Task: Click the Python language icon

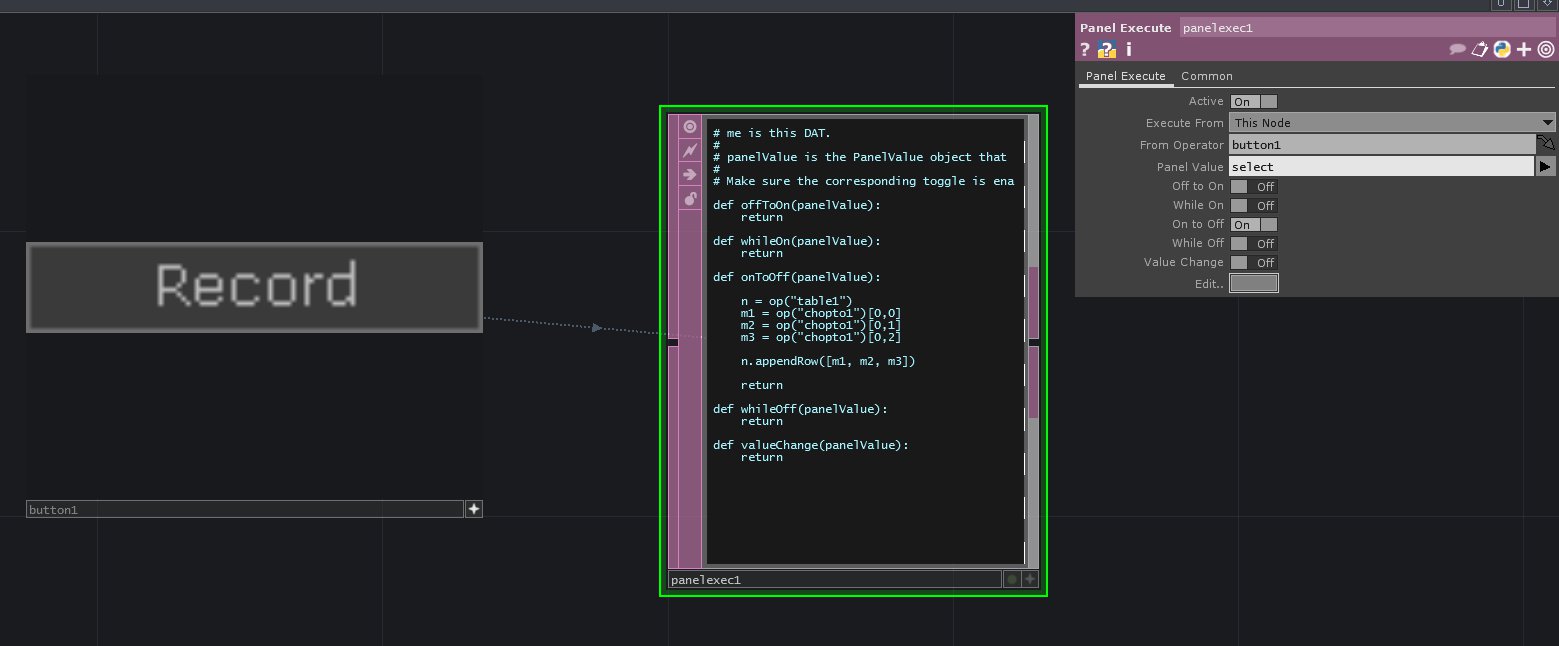Action: coord(1502,50)
